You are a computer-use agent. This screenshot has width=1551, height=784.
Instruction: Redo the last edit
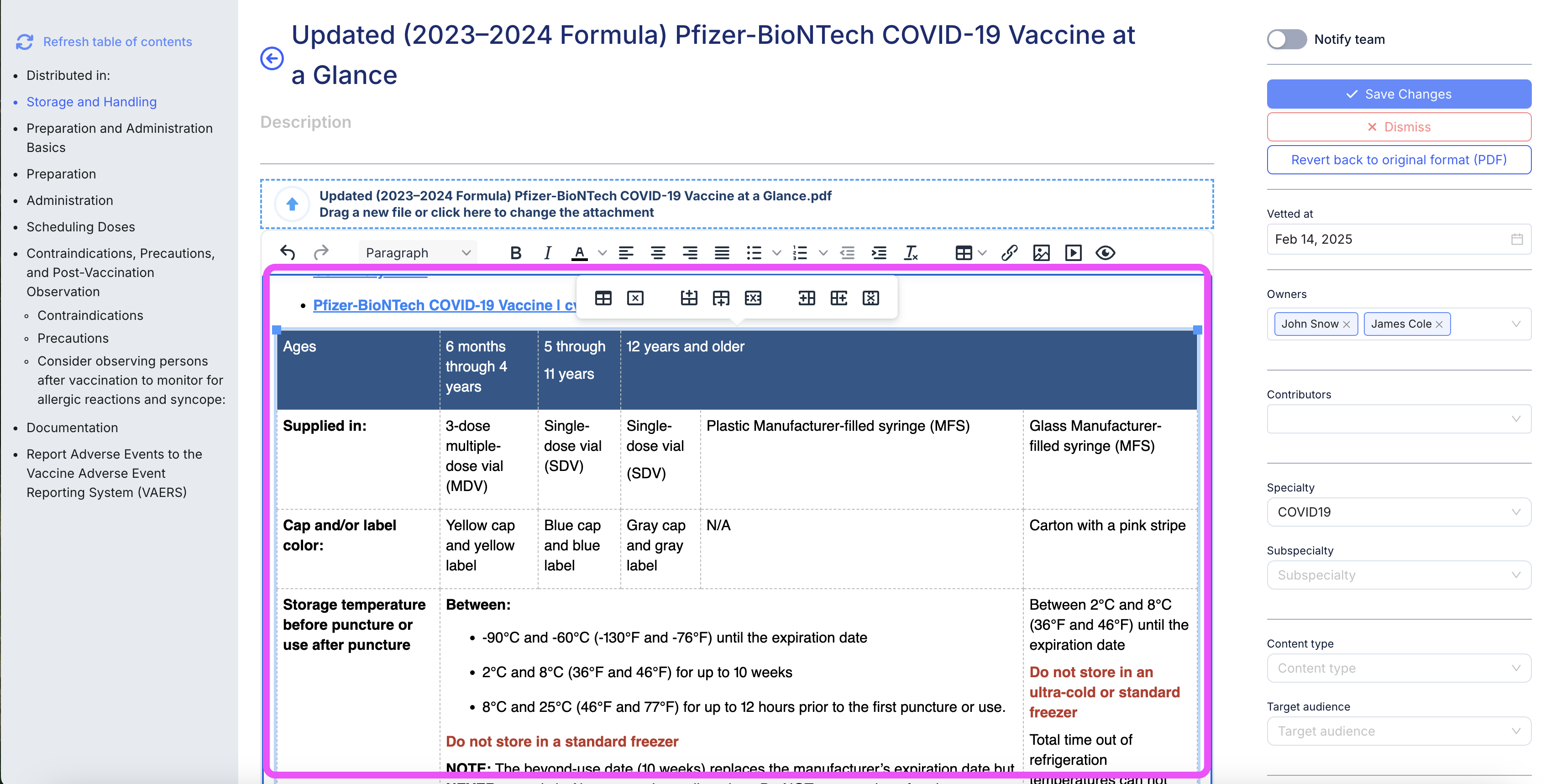(x=321, y=253)
